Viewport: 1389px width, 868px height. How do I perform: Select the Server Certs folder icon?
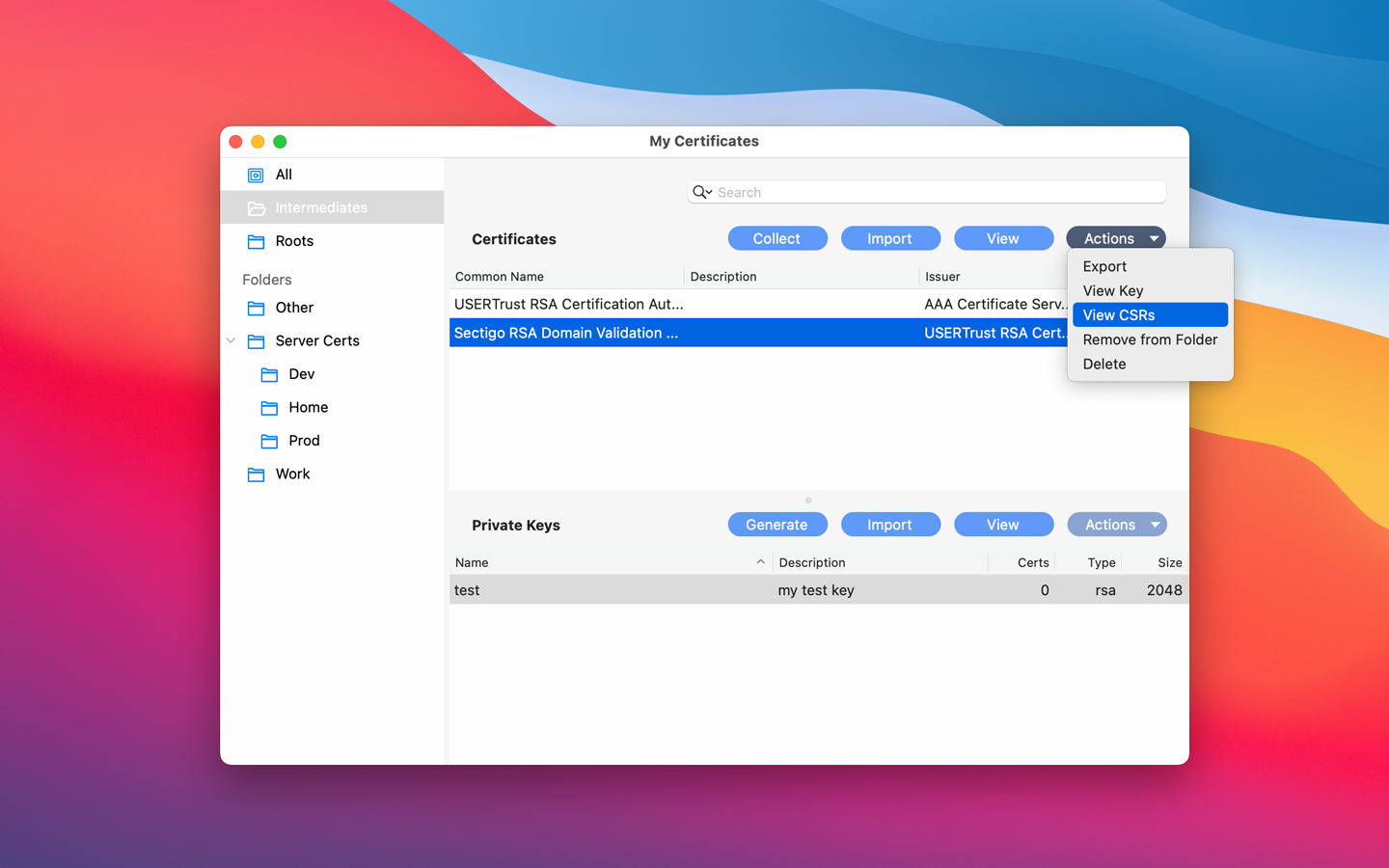(x=257, y=340)
